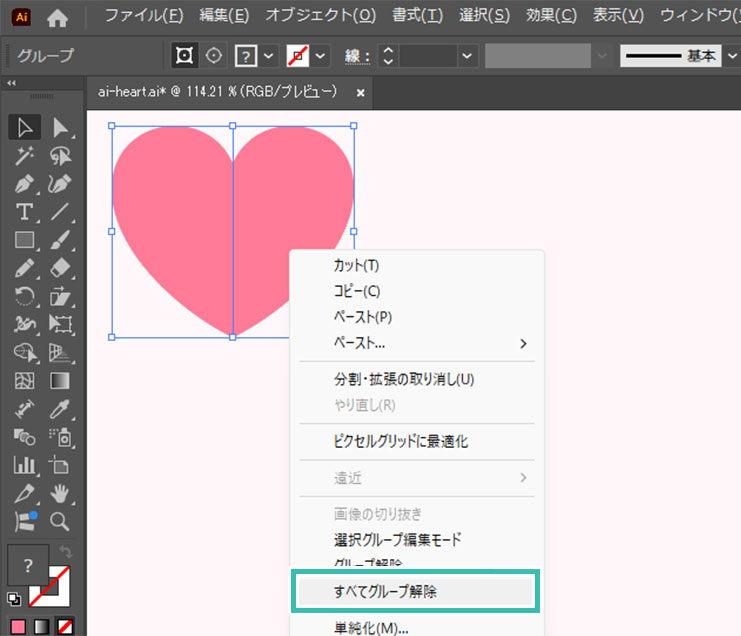The width and height of the screenshot is (741, 636).
Task: Close the ai-heart.ai document tab
Action: [x=360, y=92]
